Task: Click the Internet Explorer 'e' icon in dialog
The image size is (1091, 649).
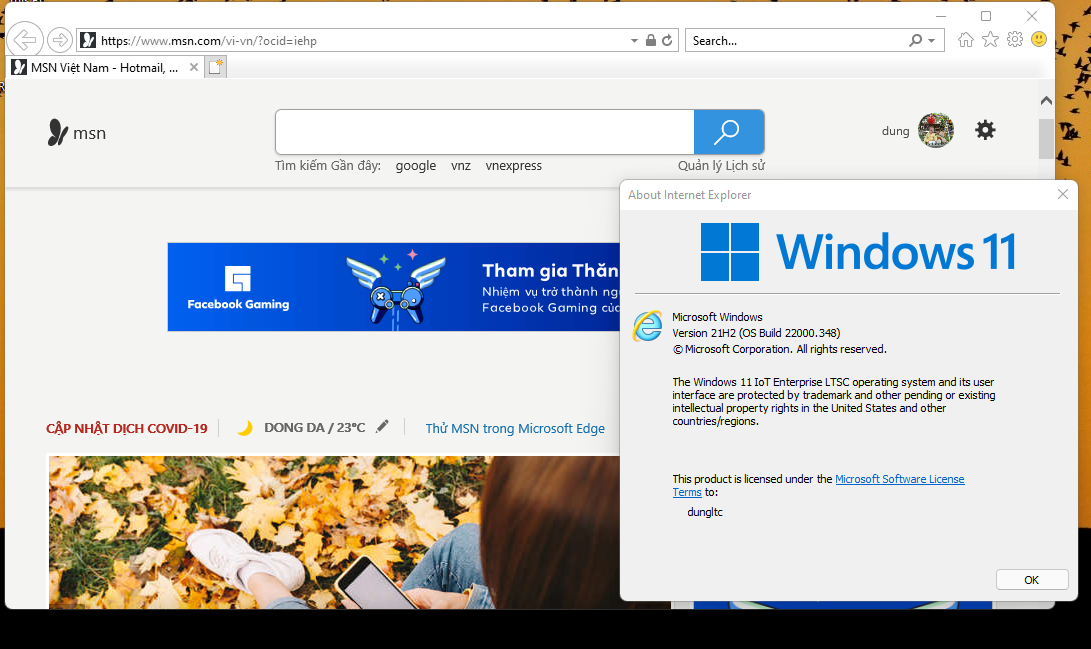Action: click(x=647, y=326)
